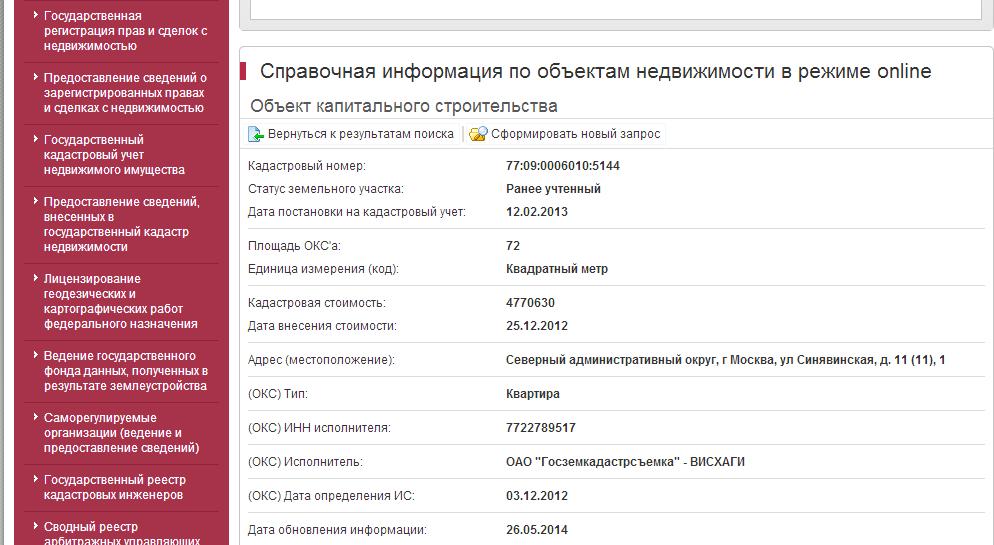The height and width of the screenshot is (545, 994).
Task: Click the cadastral value 4770630
Action: (x=530, y=303)
